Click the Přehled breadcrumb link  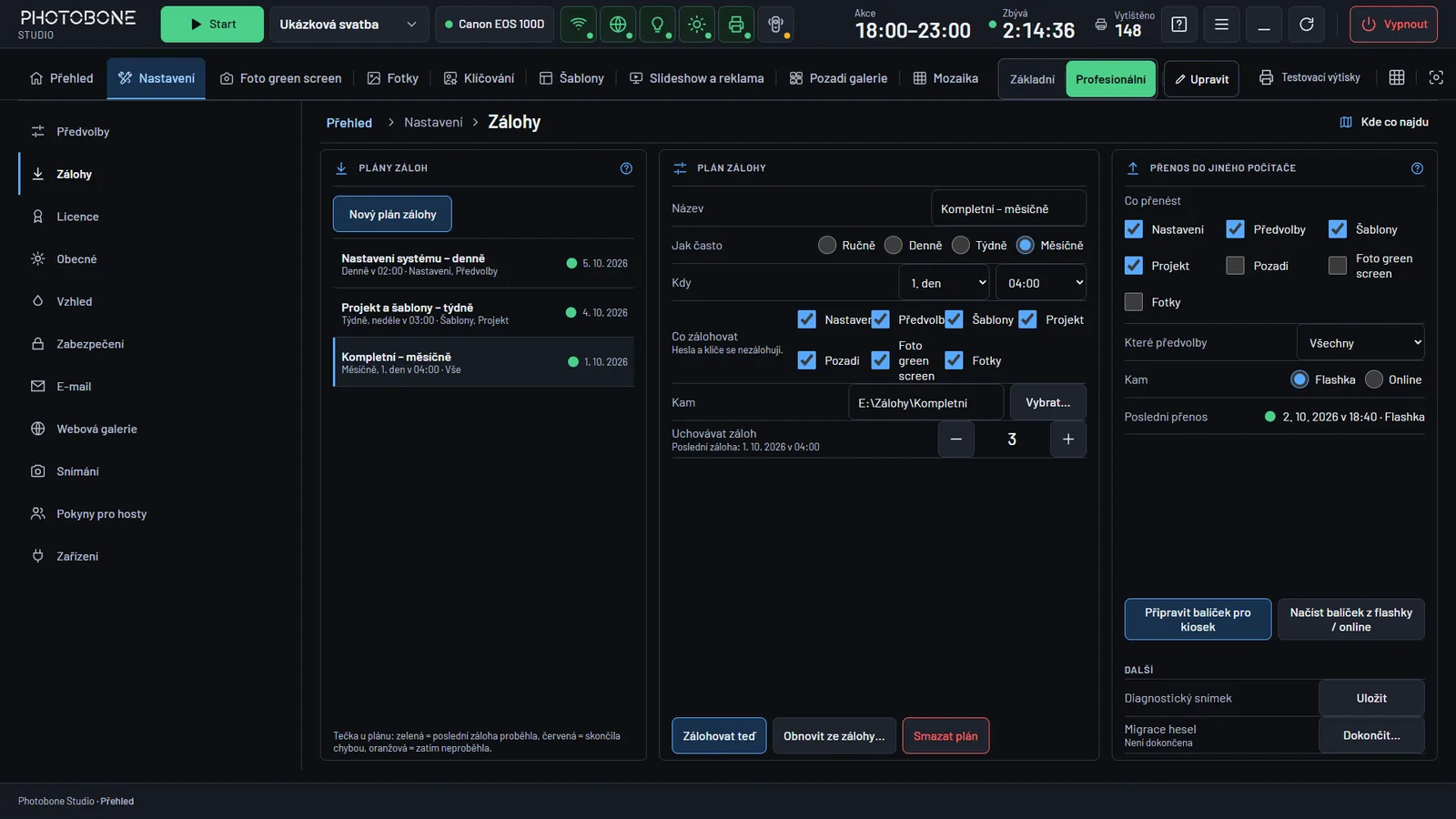349,123
